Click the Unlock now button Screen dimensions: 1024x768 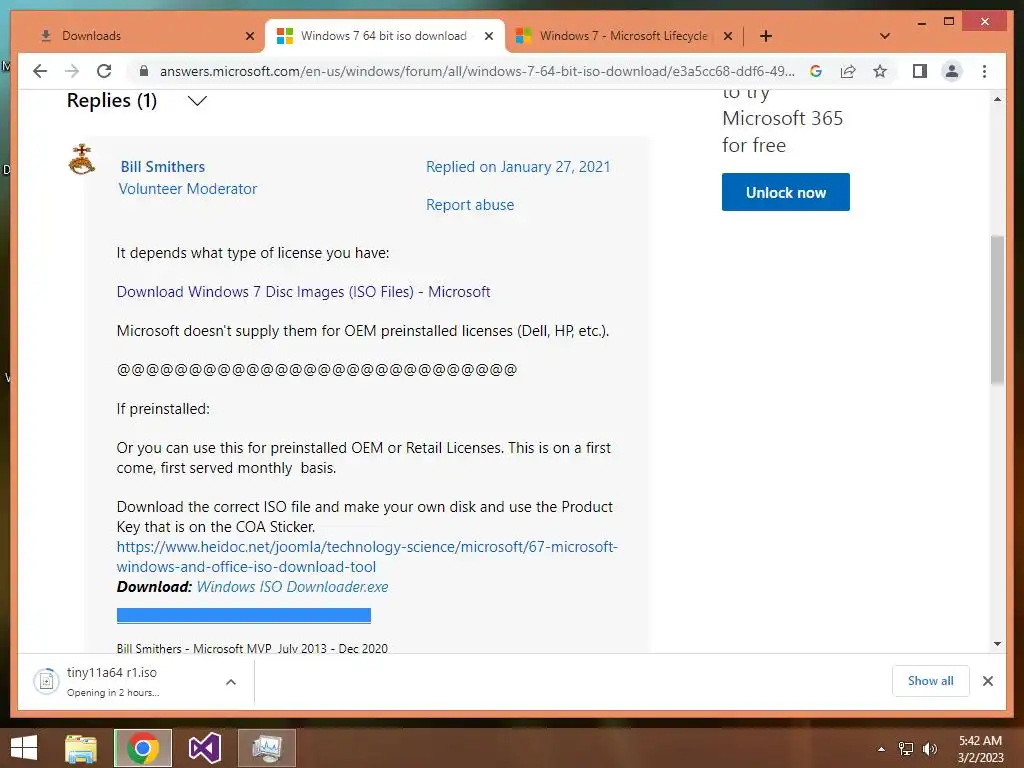pos(786,192)
